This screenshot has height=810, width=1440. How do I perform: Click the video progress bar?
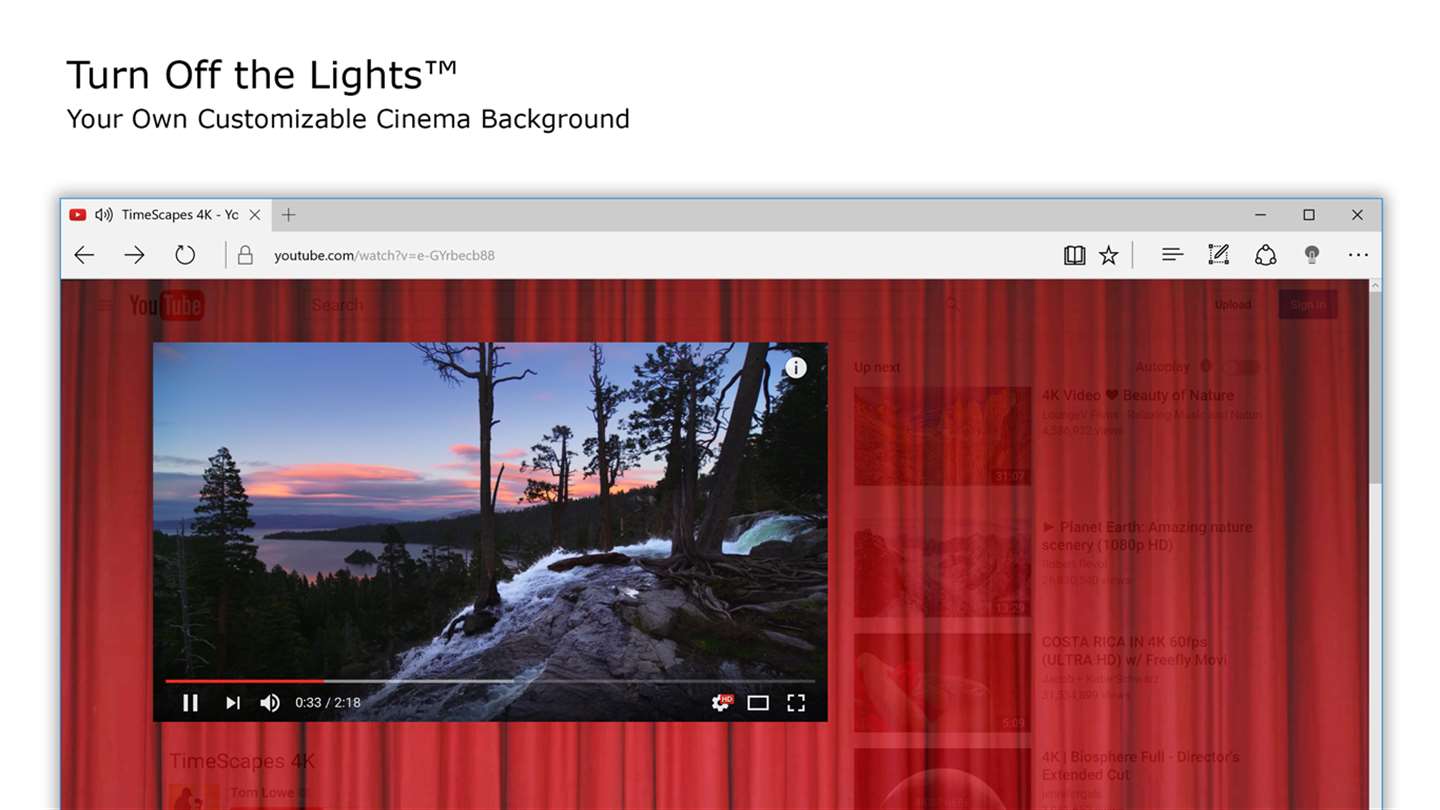[490, 681]
